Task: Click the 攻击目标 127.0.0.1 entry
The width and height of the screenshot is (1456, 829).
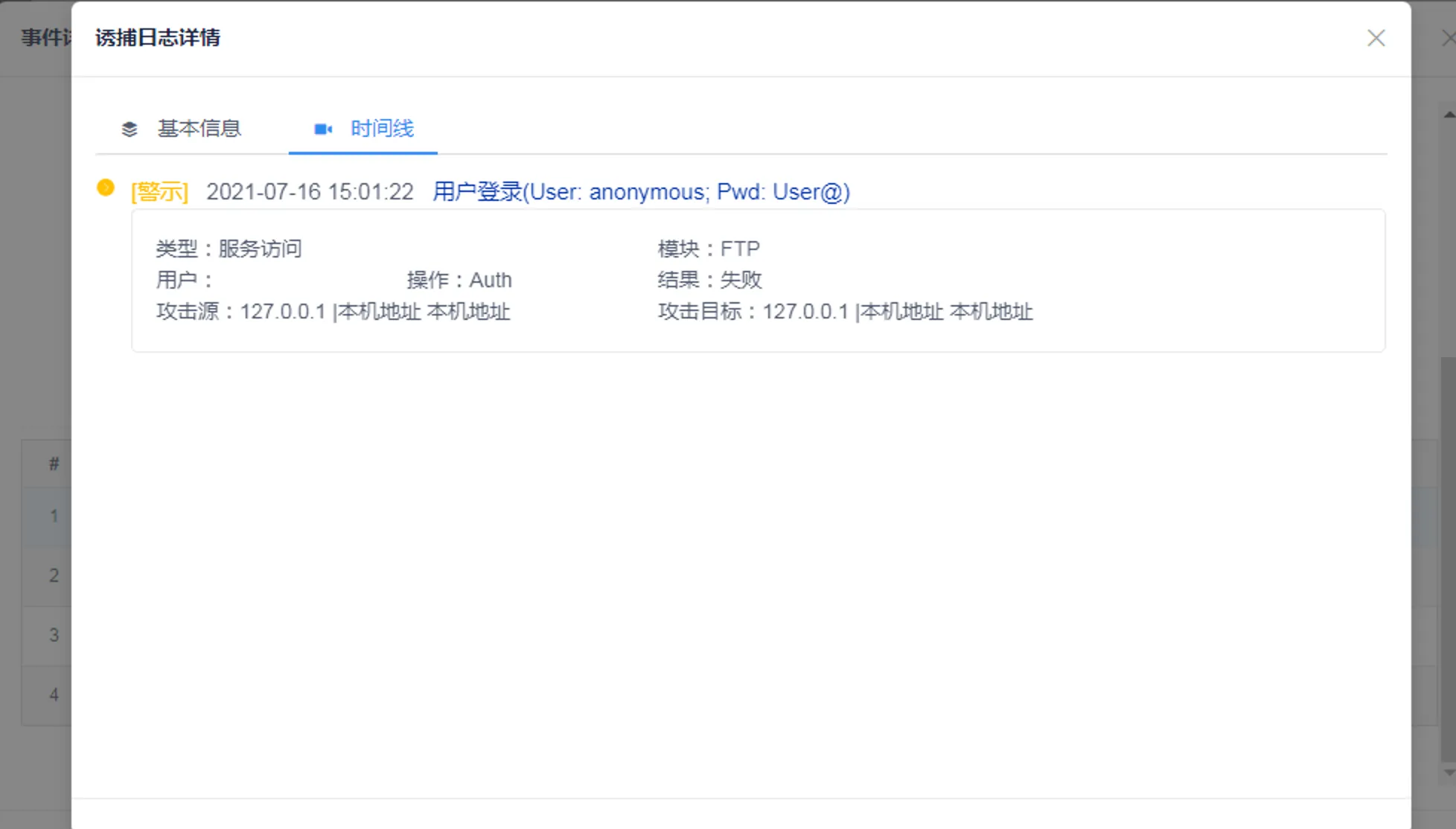Action: pyautogui.click(x=845, y=311)
